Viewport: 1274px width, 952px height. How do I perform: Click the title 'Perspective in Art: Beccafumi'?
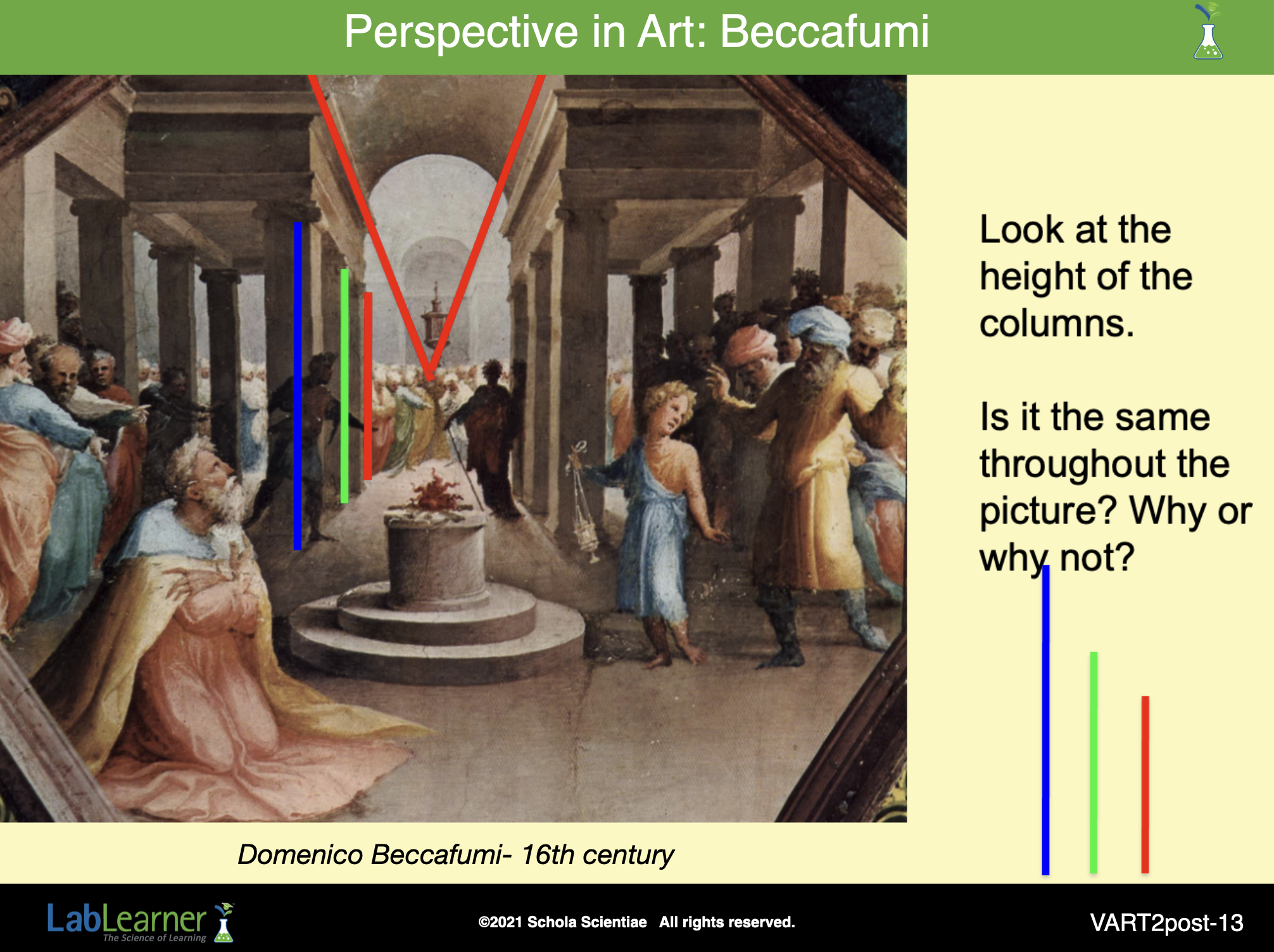coord(636,32)
